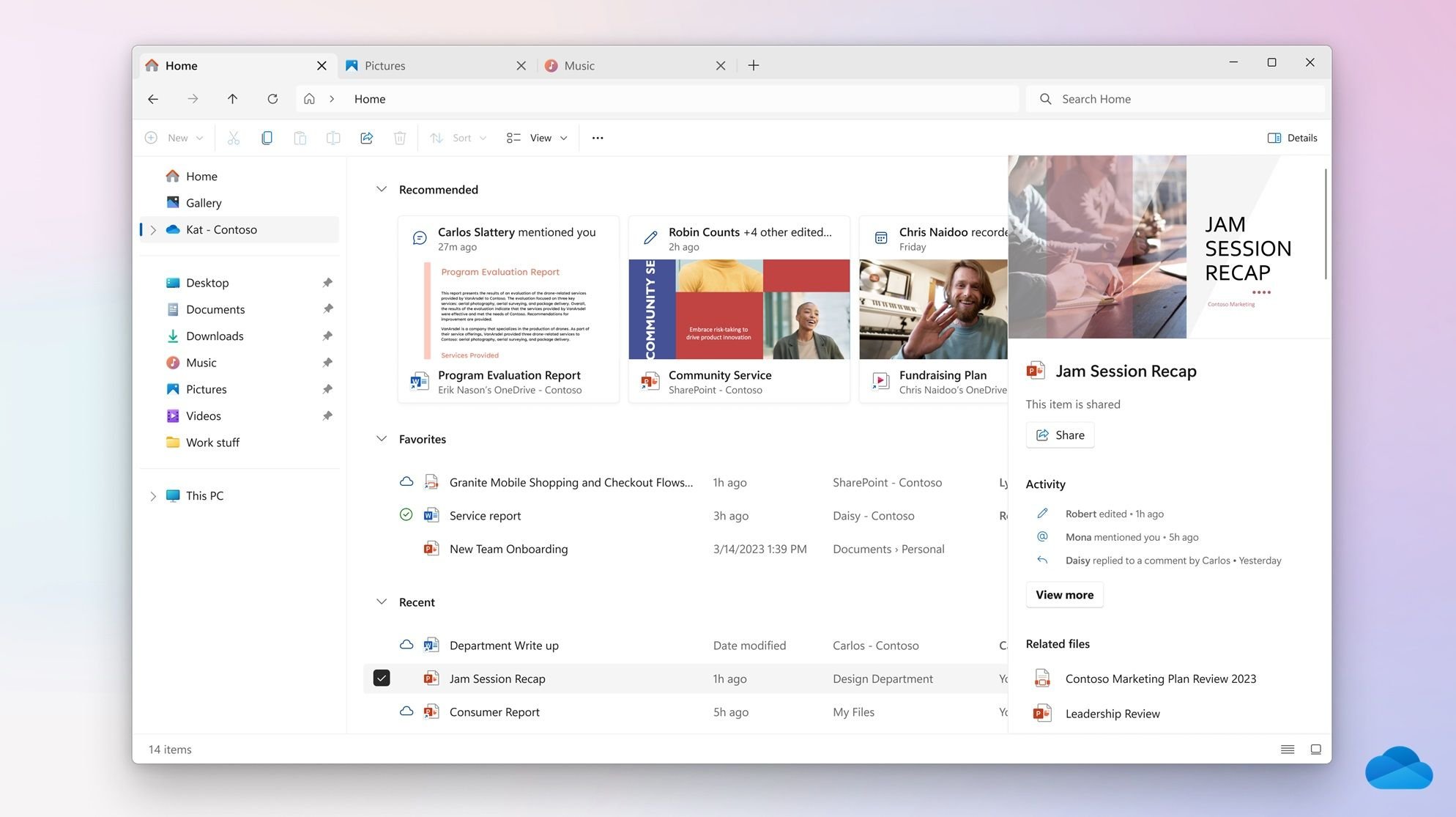
Task: Click the Copy icon in the toolbar
Action: 267,138
